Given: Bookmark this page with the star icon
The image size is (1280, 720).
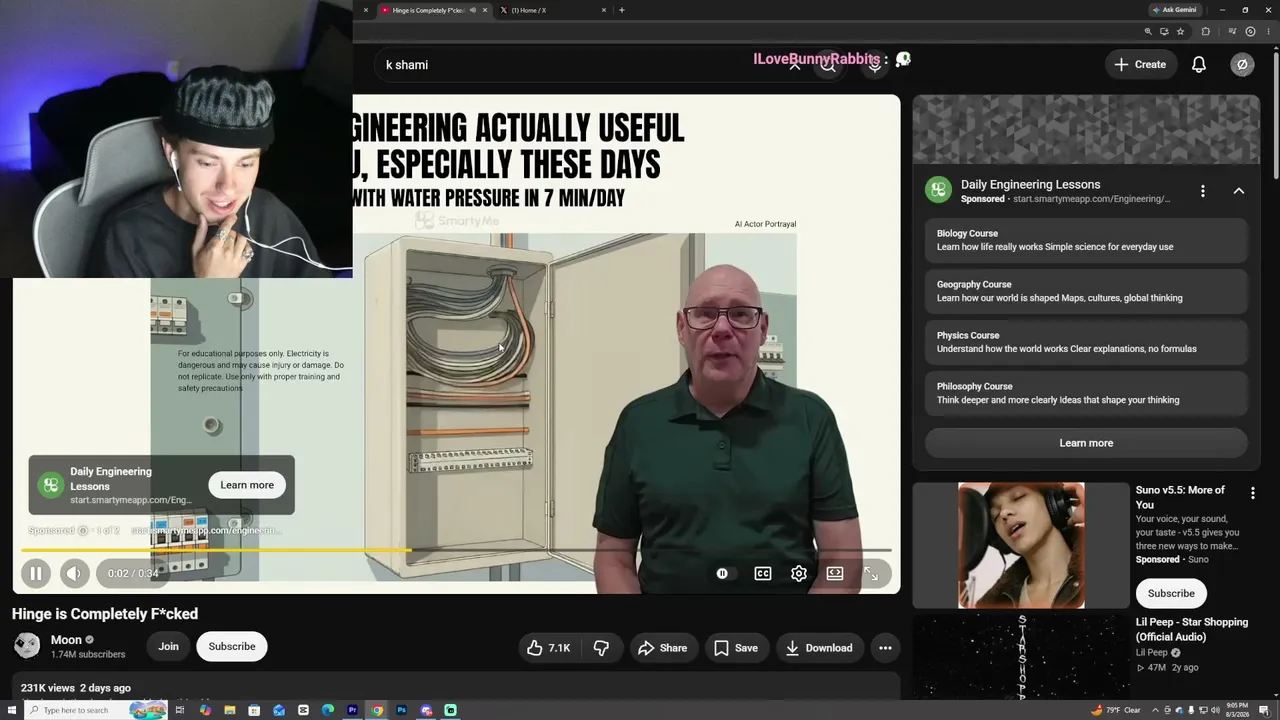Looking at the screenshot, I should coord(1181,31).
